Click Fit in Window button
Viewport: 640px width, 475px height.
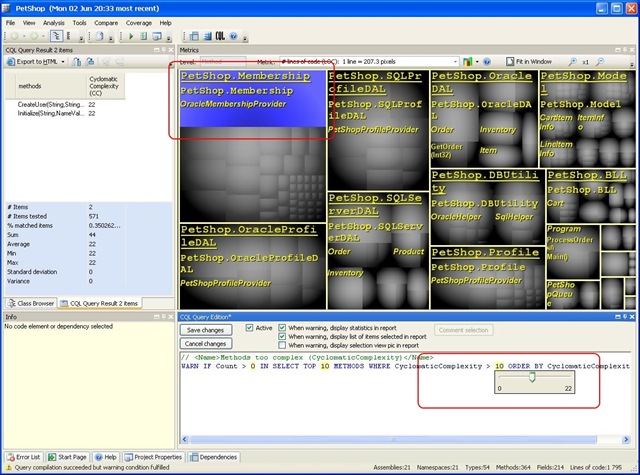pos(529,62)
